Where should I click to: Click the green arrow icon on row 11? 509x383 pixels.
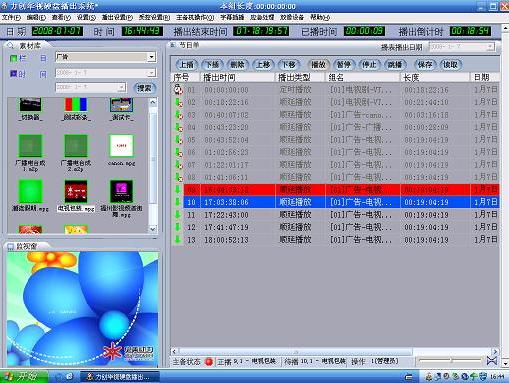click(178, 215)
